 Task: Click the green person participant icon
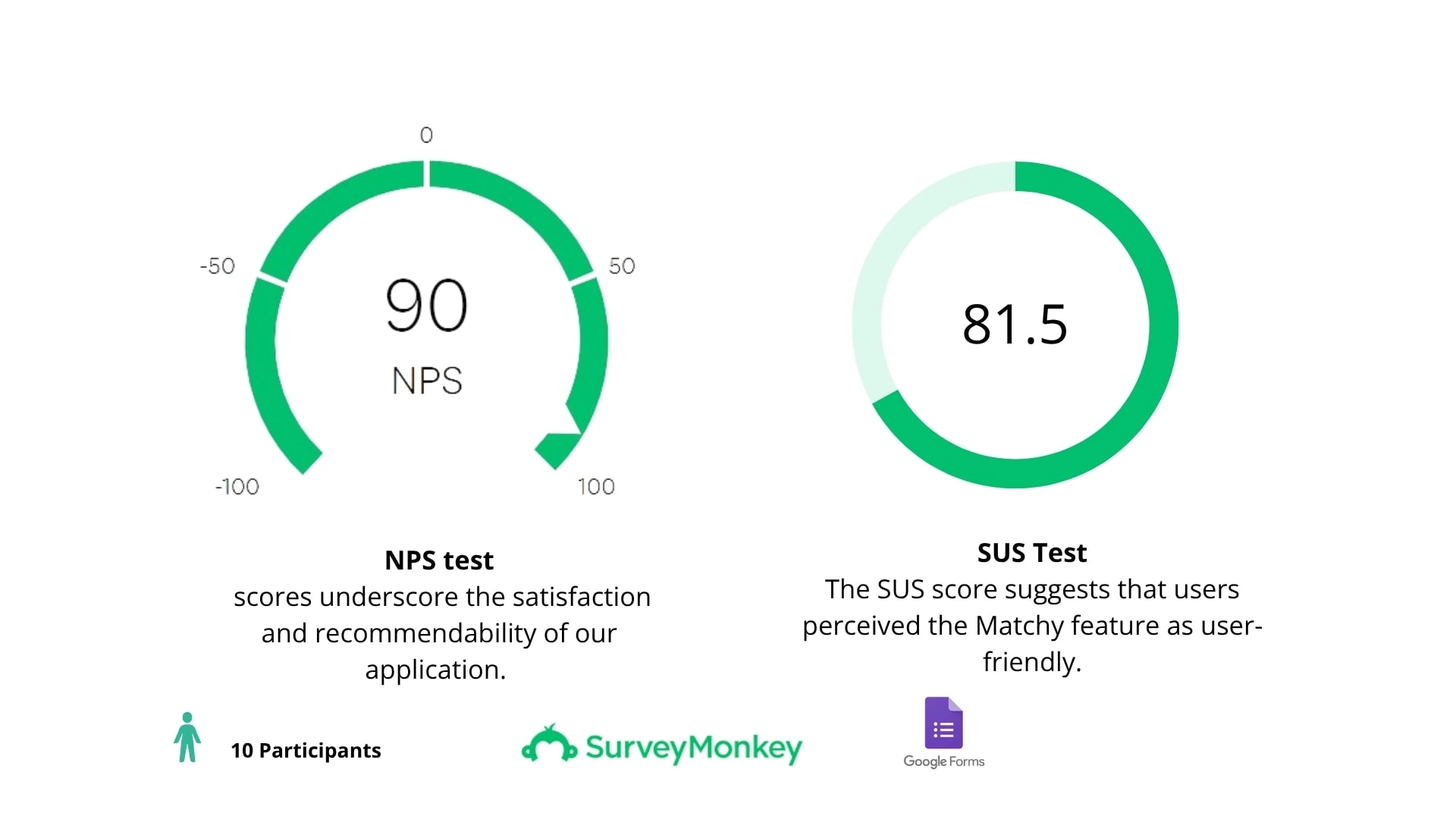[x=187, y=737]
